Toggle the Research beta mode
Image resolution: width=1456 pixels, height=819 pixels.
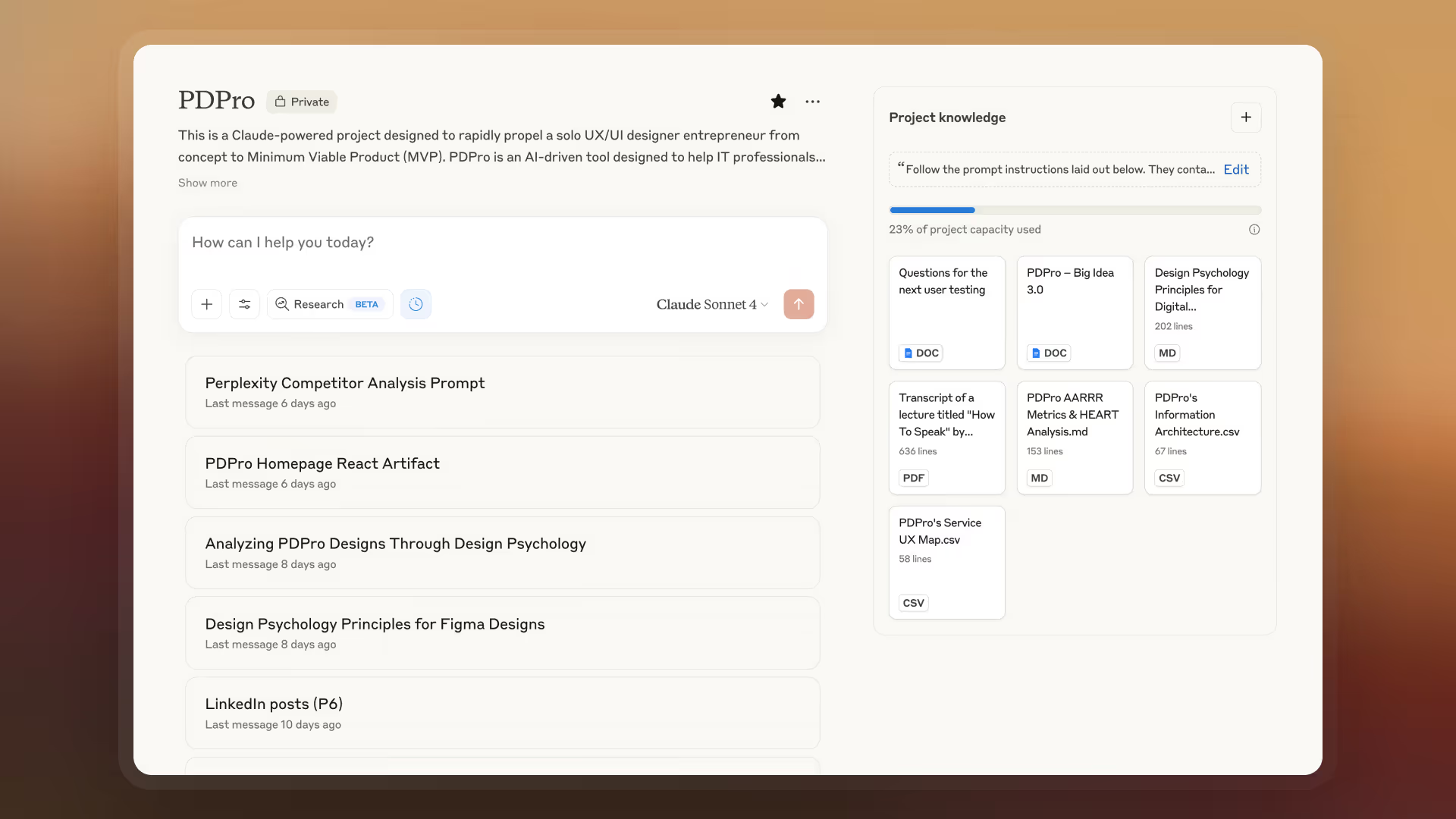[x=329, y=304]
